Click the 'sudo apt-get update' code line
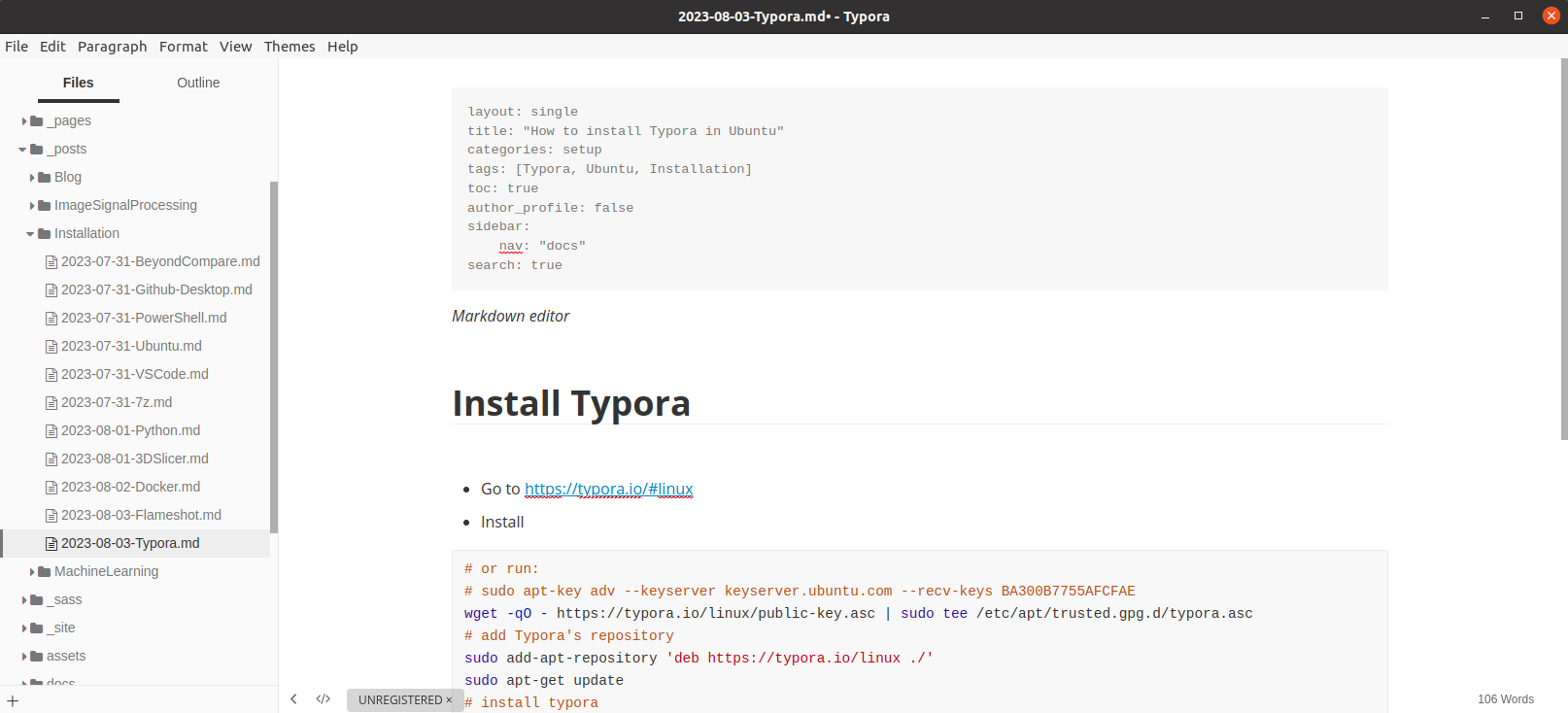The width and height of the screenshot is (1568, 713). coord(544,680)
